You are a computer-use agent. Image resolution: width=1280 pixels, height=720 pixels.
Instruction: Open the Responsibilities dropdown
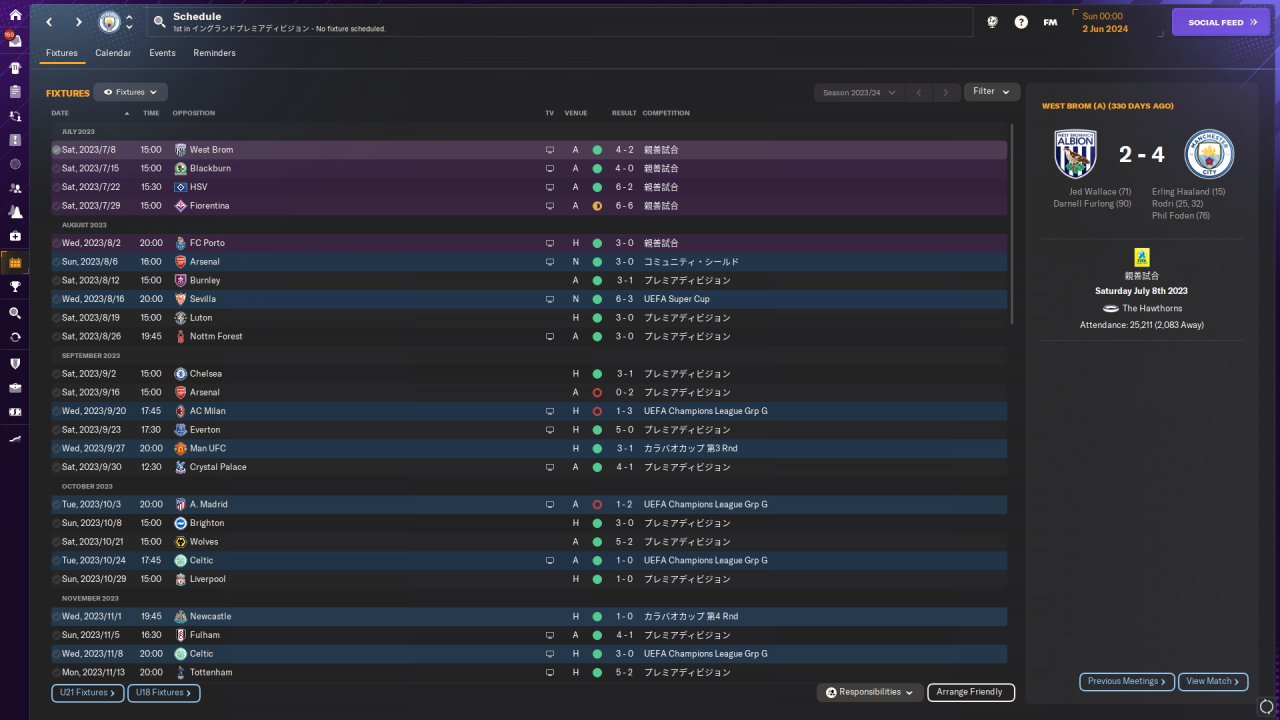[x=869, y=692]
